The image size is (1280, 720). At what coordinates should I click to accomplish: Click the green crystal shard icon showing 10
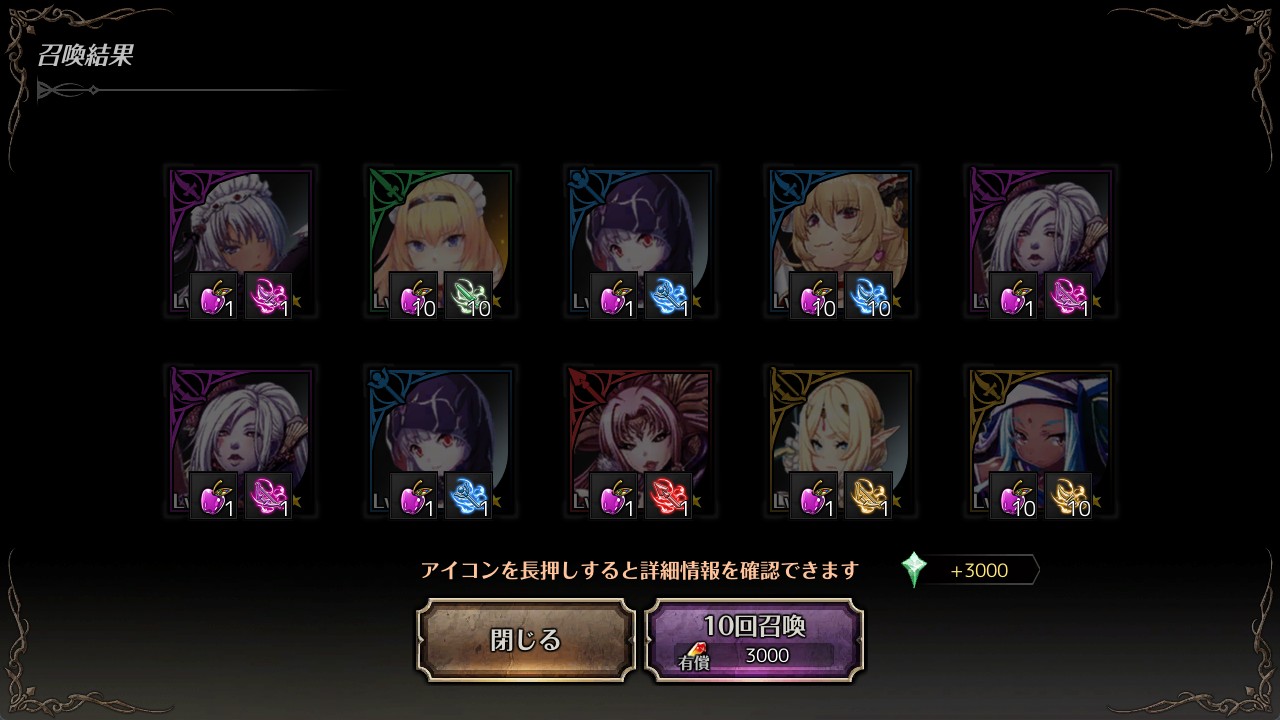[x=468, y=295]
